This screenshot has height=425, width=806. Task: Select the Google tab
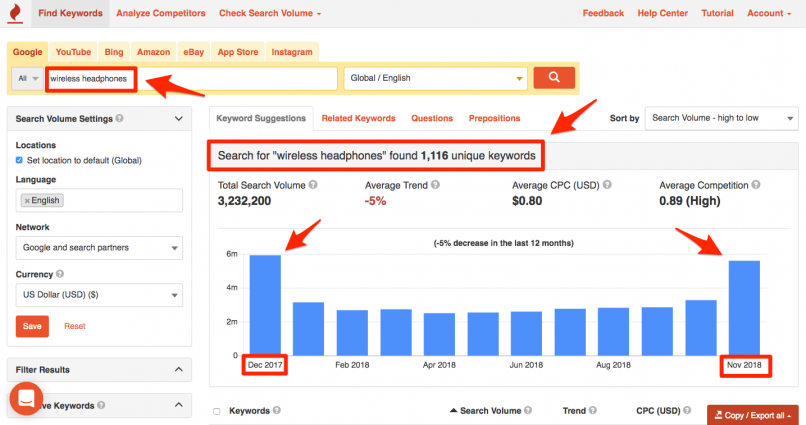click(x=27, y=52)
